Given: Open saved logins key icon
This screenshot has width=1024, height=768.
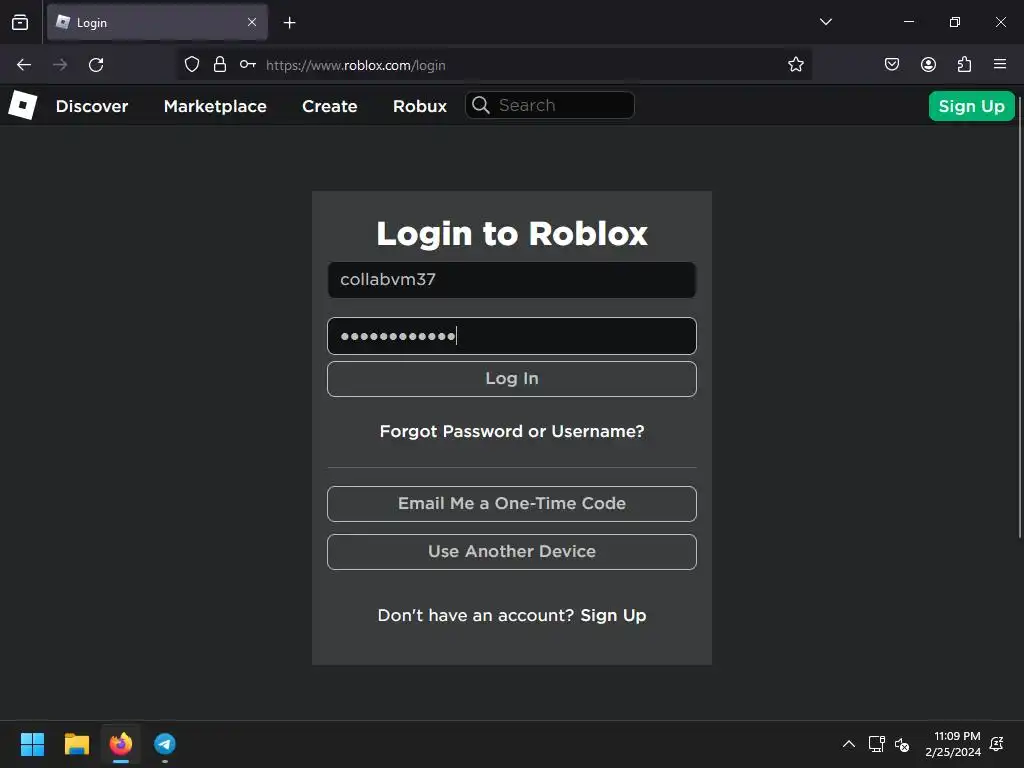Looking at the screenshot, I should tap(248, 65).
